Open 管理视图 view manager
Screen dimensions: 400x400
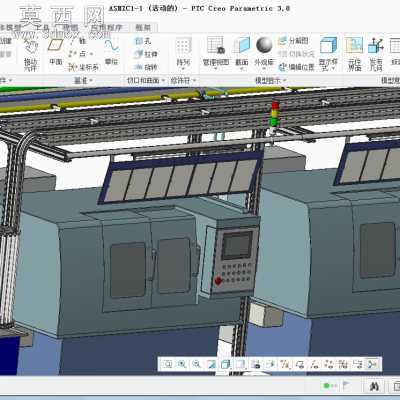pyautogui.click(x=216, y=51)
